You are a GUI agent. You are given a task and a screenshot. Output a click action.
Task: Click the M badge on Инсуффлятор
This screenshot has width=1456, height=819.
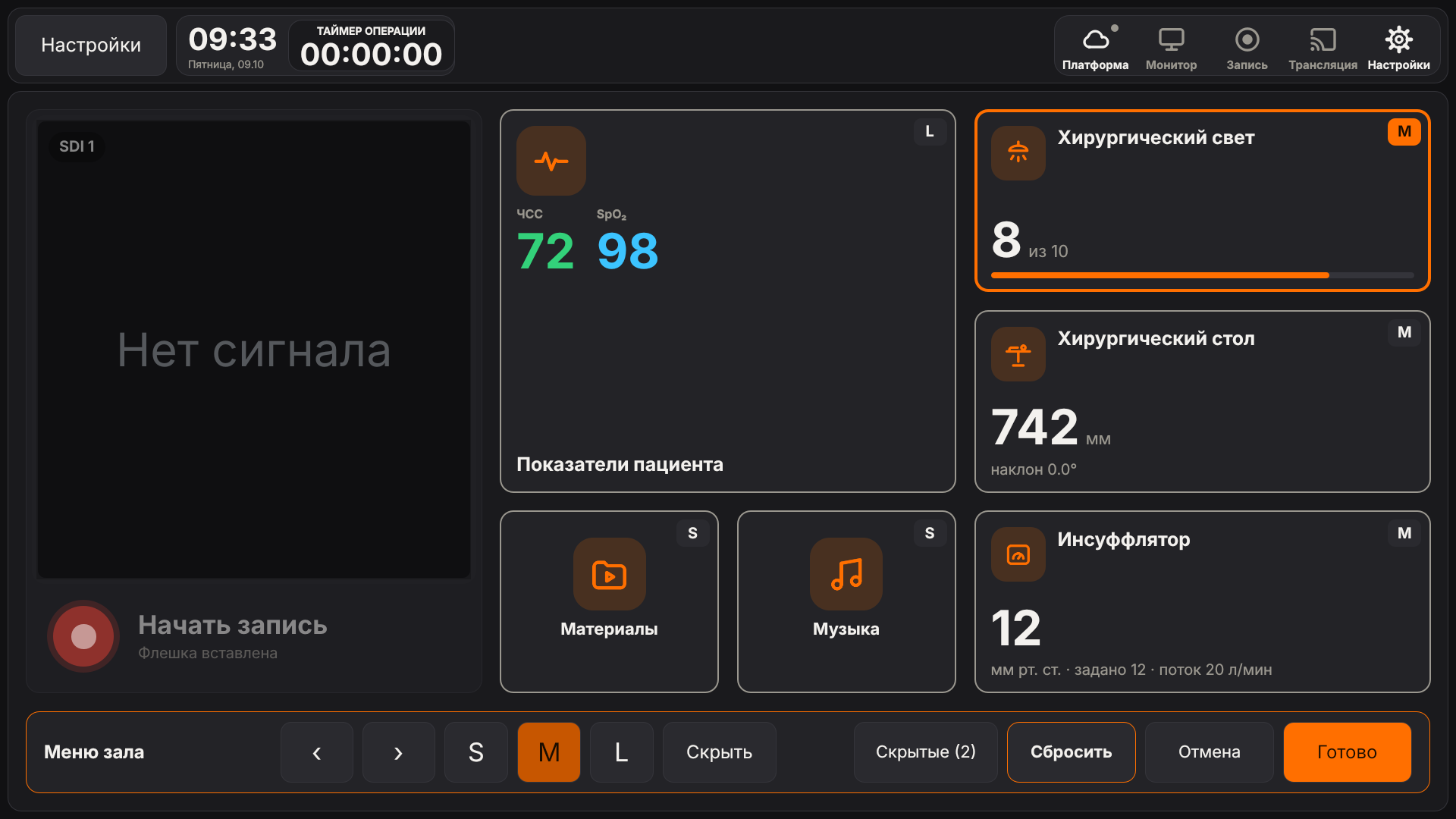tap(1404, 533)
